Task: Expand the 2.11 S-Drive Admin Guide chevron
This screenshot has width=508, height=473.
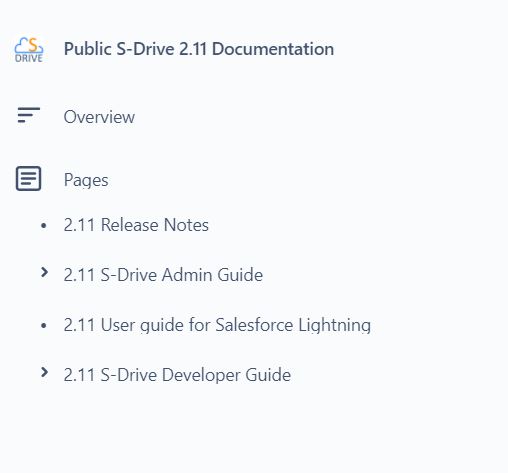Action: [44, 272]
